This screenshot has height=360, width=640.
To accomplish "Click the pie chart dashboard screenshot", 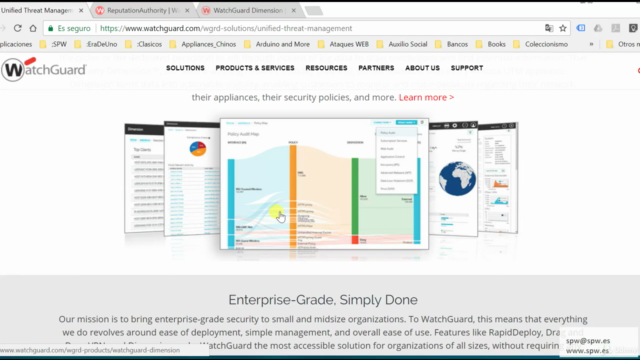I will click(192, 178).
